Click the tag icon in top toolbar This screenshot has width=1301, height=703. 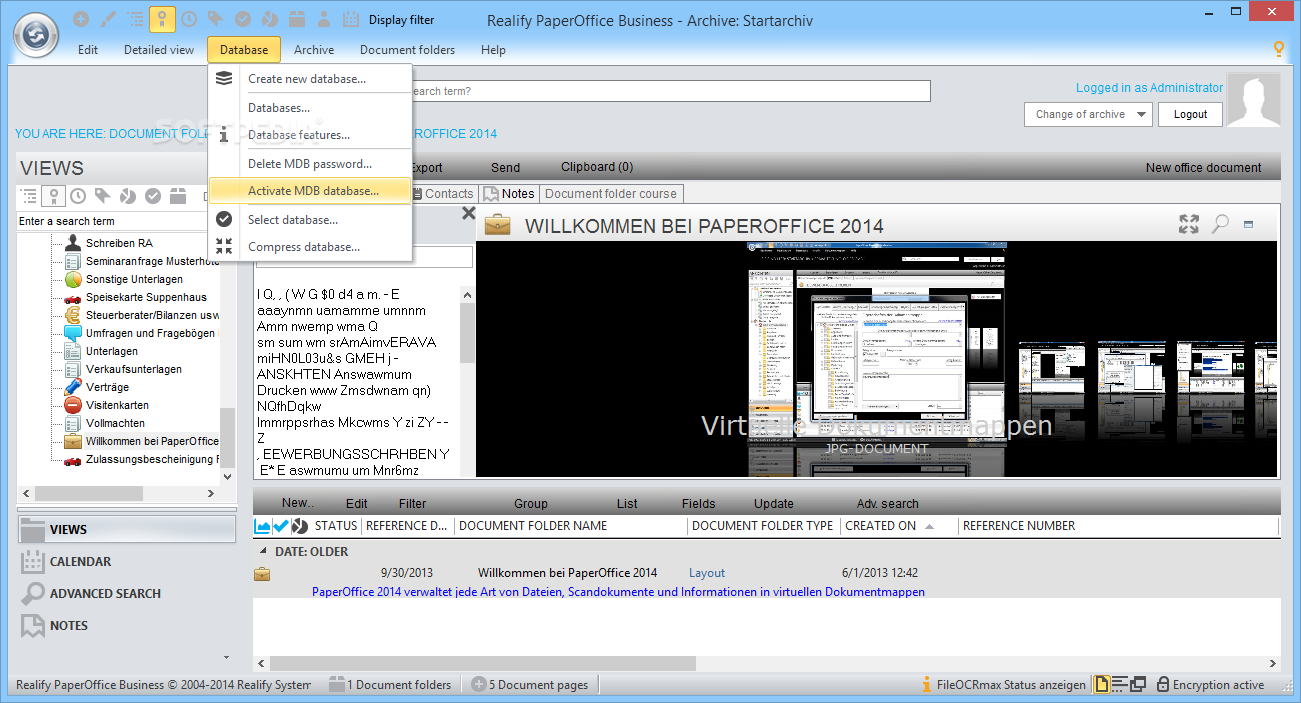point(216,19)
